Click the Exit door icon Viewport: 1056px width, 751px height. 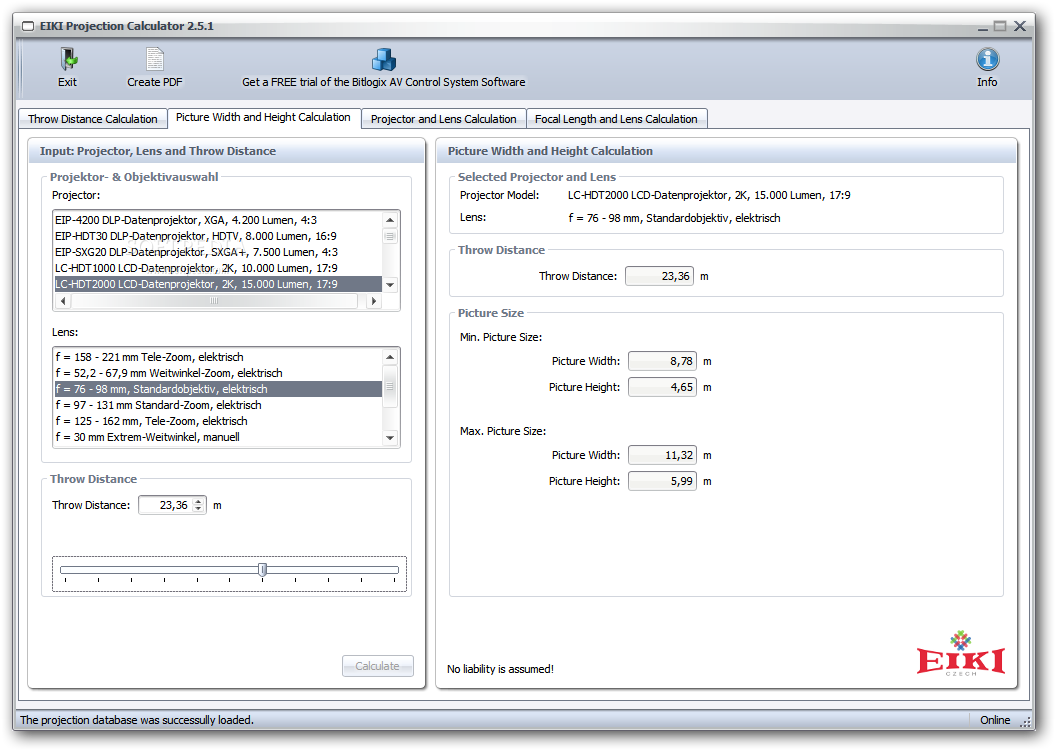[x=67, y=59]
